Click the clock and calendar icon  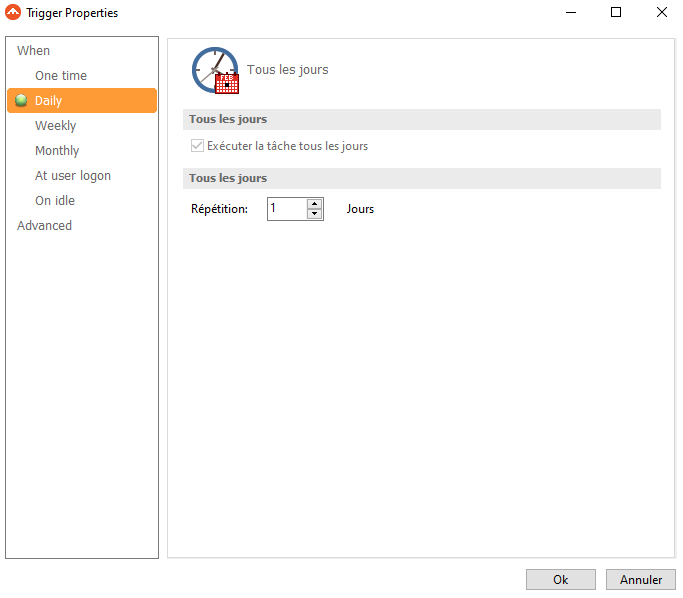pos(216,70)
